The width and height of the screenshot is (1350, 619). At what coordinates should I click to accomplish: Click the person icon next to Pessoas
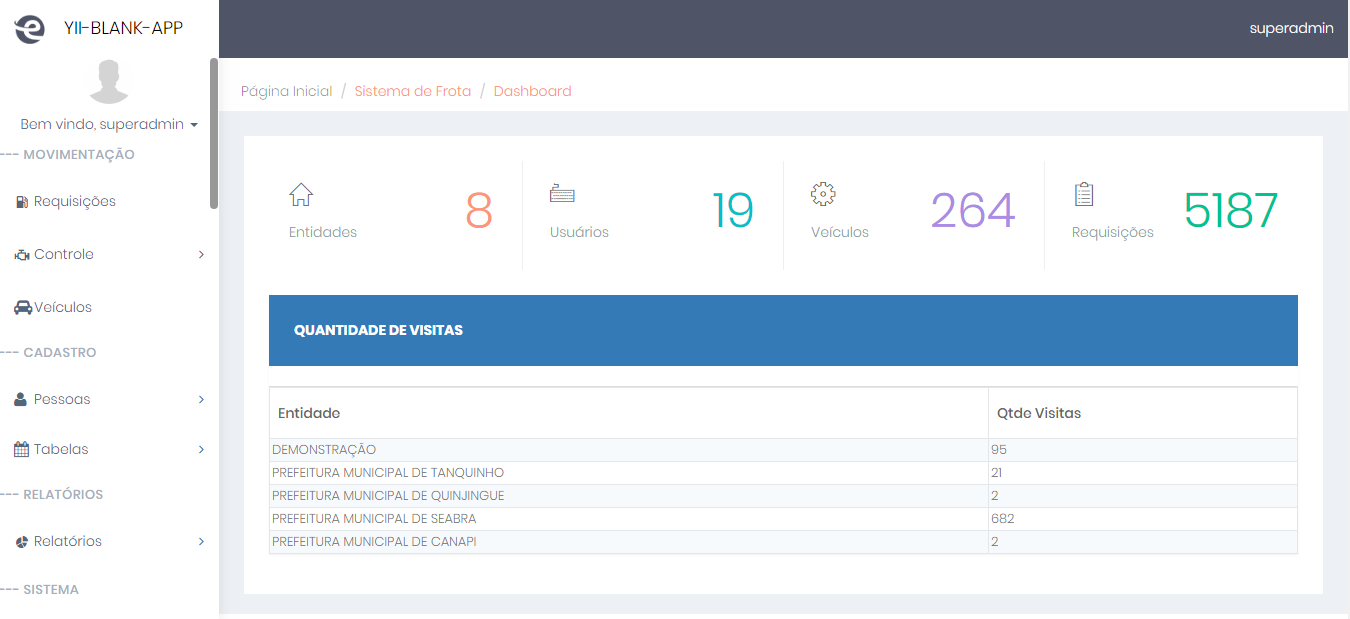pos(21,399)
